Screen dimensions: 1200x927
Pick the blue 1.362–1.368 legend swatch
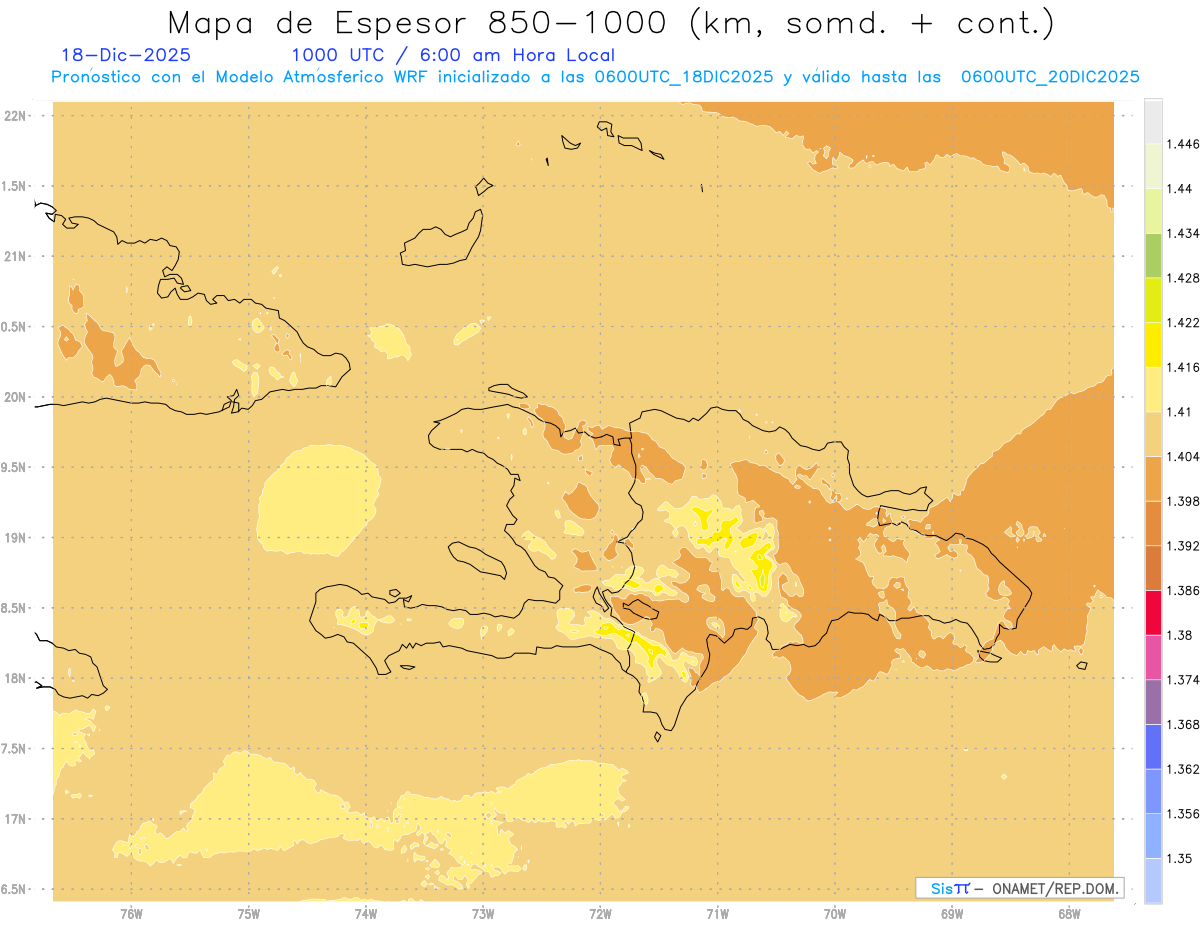click(1153, 746)
